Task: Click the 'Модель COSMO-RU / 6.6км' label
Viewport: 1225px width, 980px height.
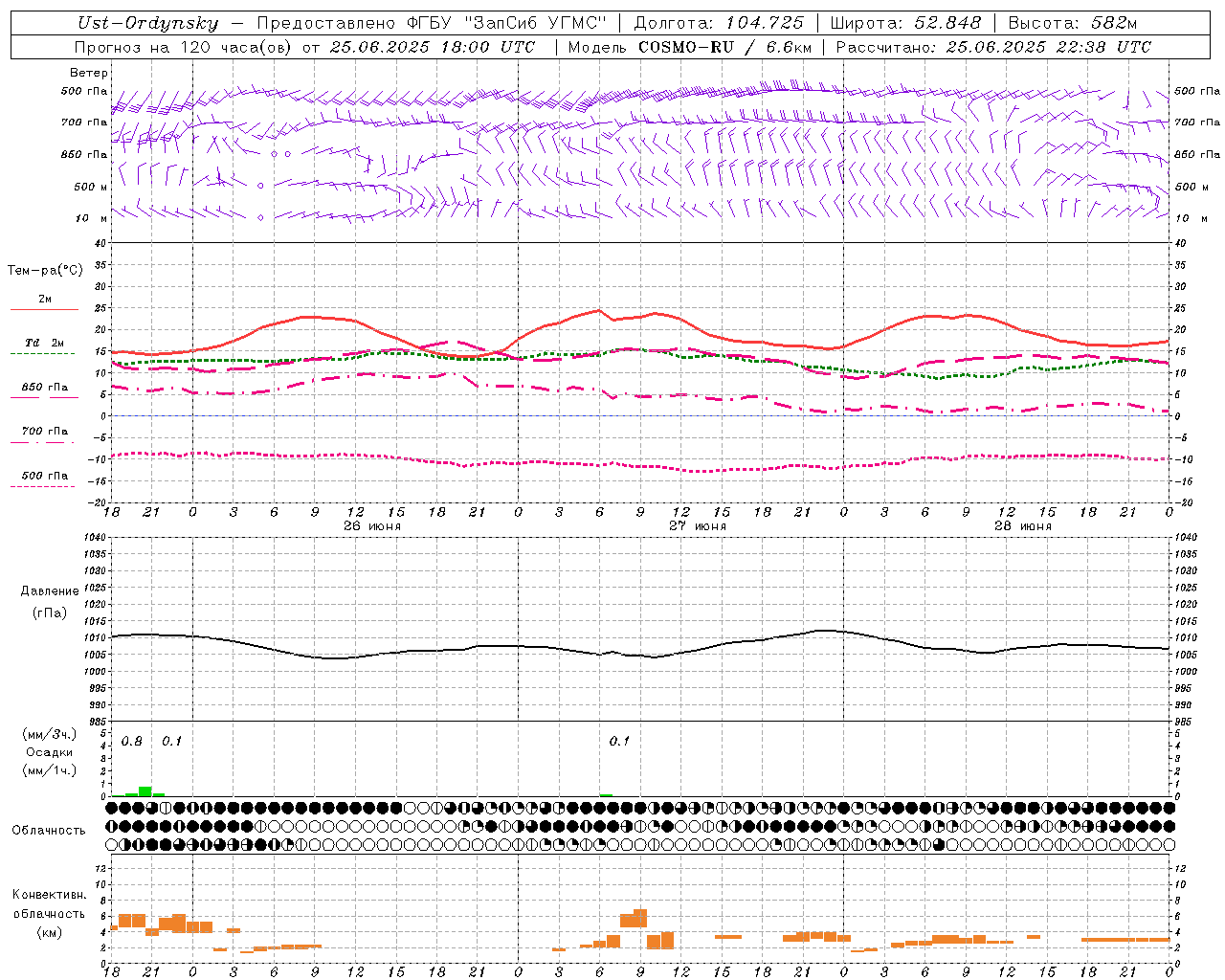Action: pos(690,47)
